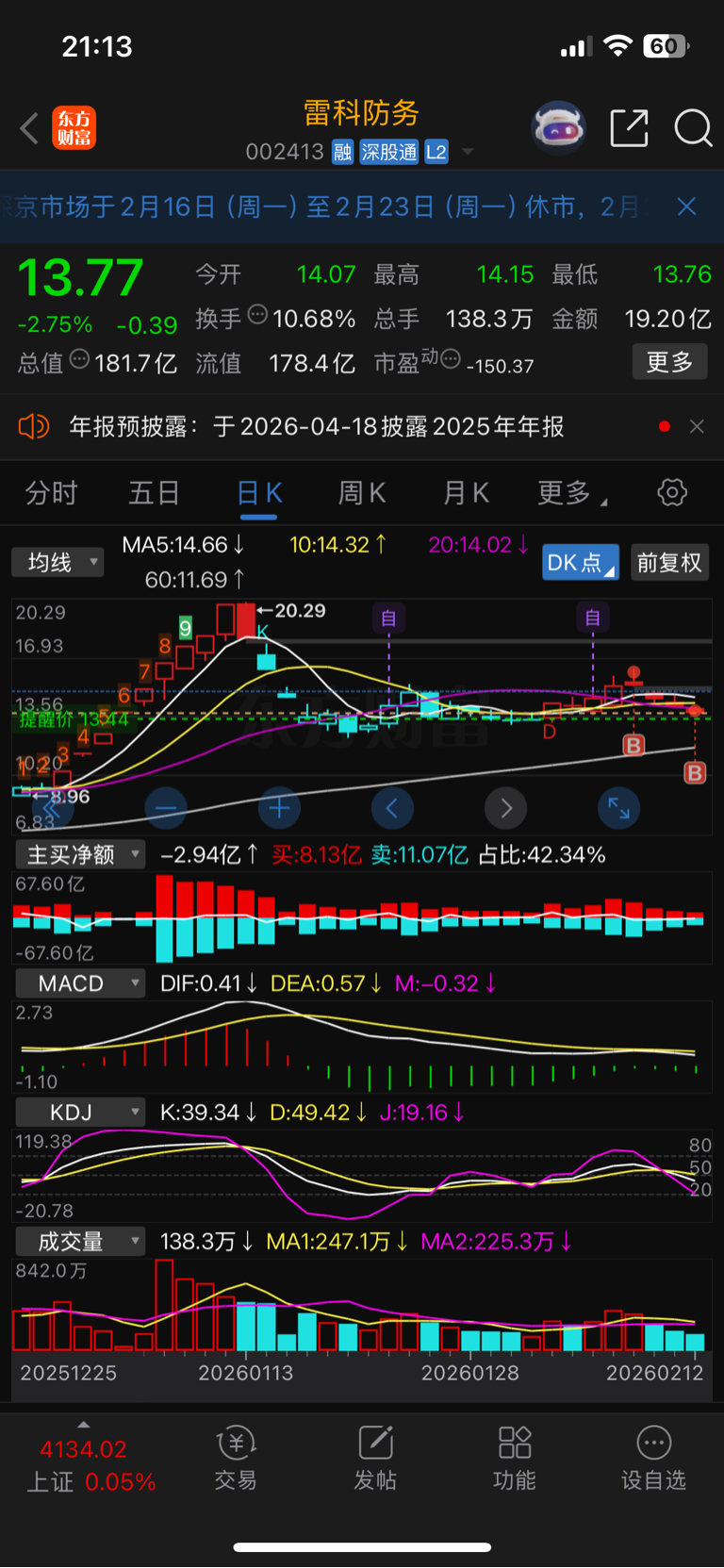Switch to the 分时 tab

[x=51, y=492]
